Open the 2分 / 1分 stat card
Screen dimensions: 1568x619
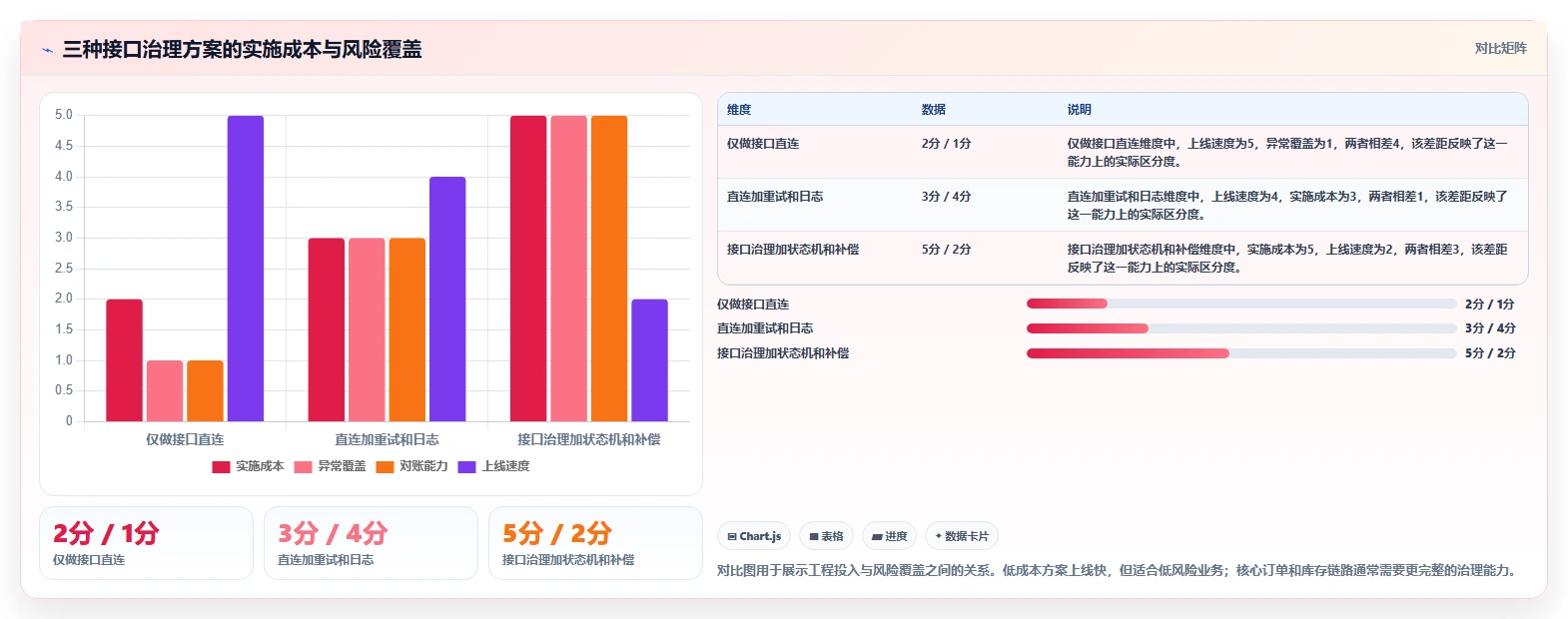tap(146, 543)
